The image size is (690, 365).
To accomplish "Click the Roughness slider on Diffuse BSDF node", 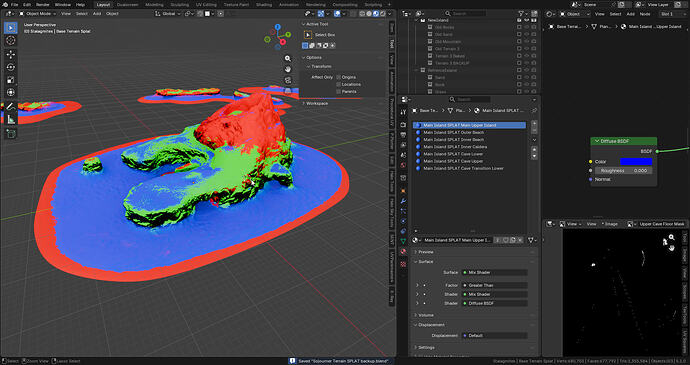I will click(x=624, y=170).
